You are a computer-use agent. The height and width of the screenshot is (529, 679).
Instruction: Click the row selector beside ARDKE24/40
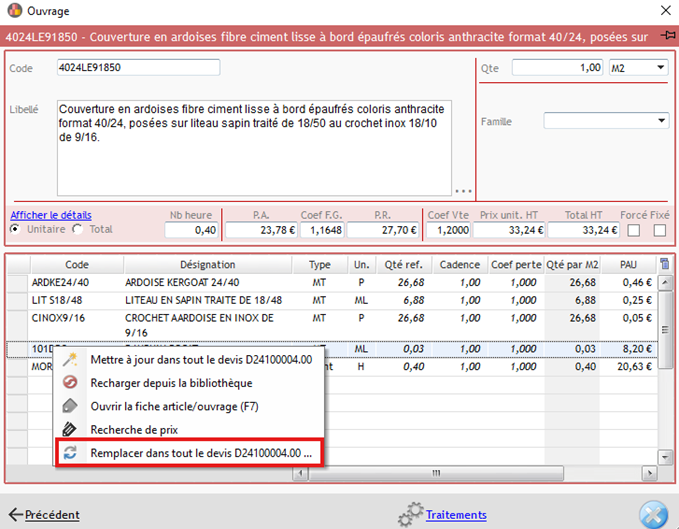click(17, 283)
